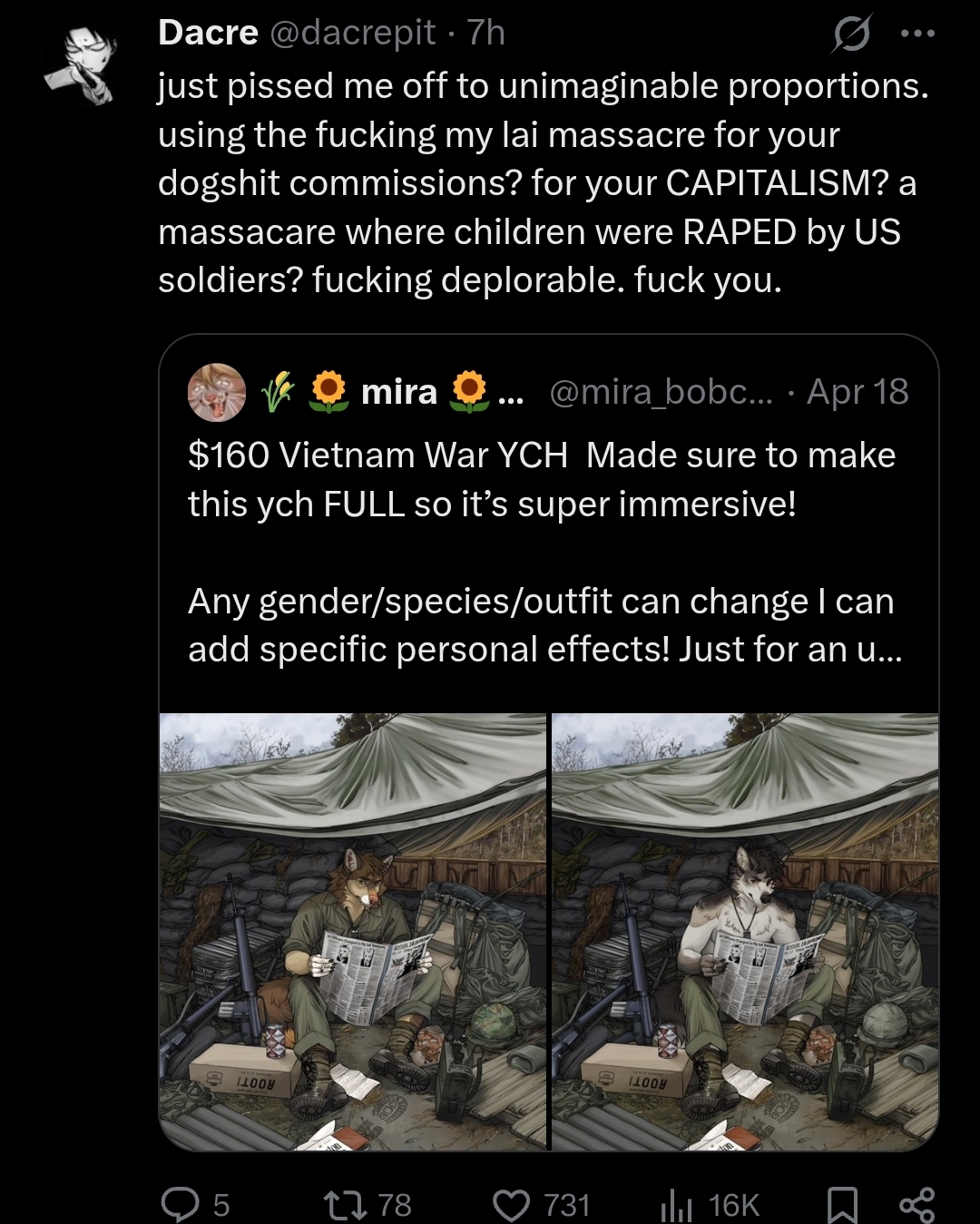Open the share icon
The height and width of the screenshot is (1224, 980).
(x=916, y=1204)
